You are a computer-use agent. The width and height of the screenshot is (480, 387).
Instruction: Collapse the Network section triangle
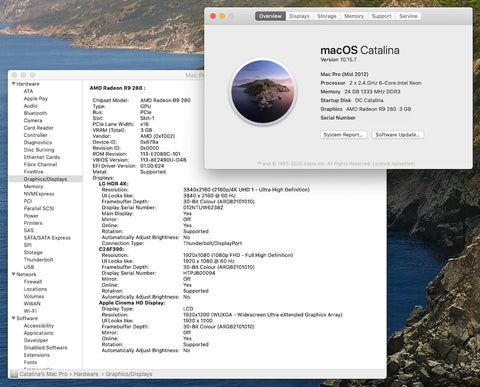pos(14,274)
